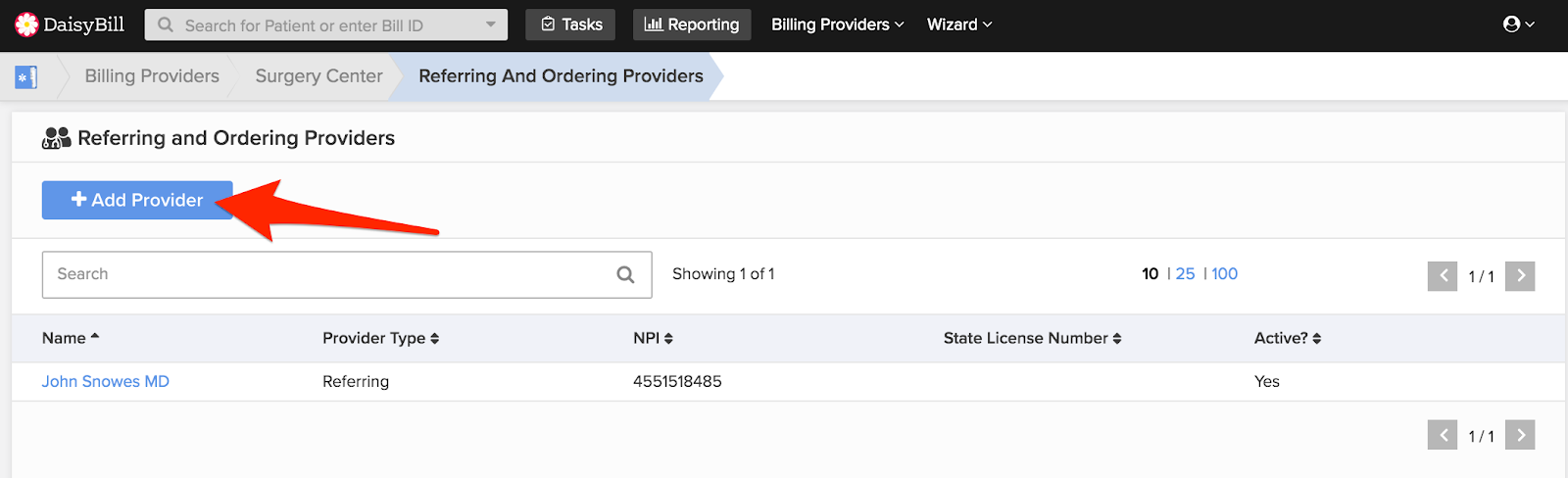Go to previous page using top arrow
This screenshot has height=478, width=1568.
(x=1443, y=276)
